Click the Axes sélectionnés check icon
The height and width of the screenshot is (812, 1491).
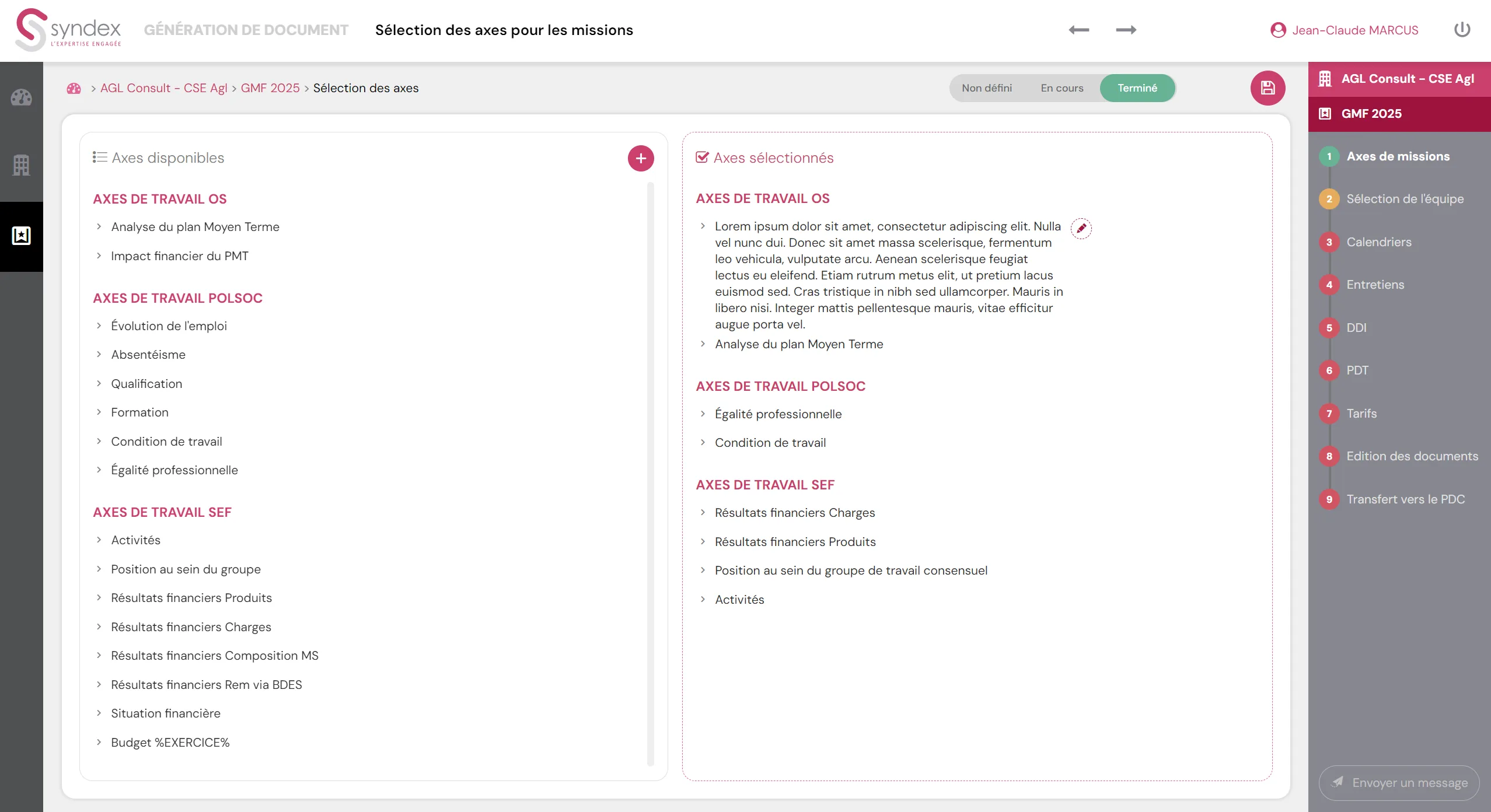point(702,157)
